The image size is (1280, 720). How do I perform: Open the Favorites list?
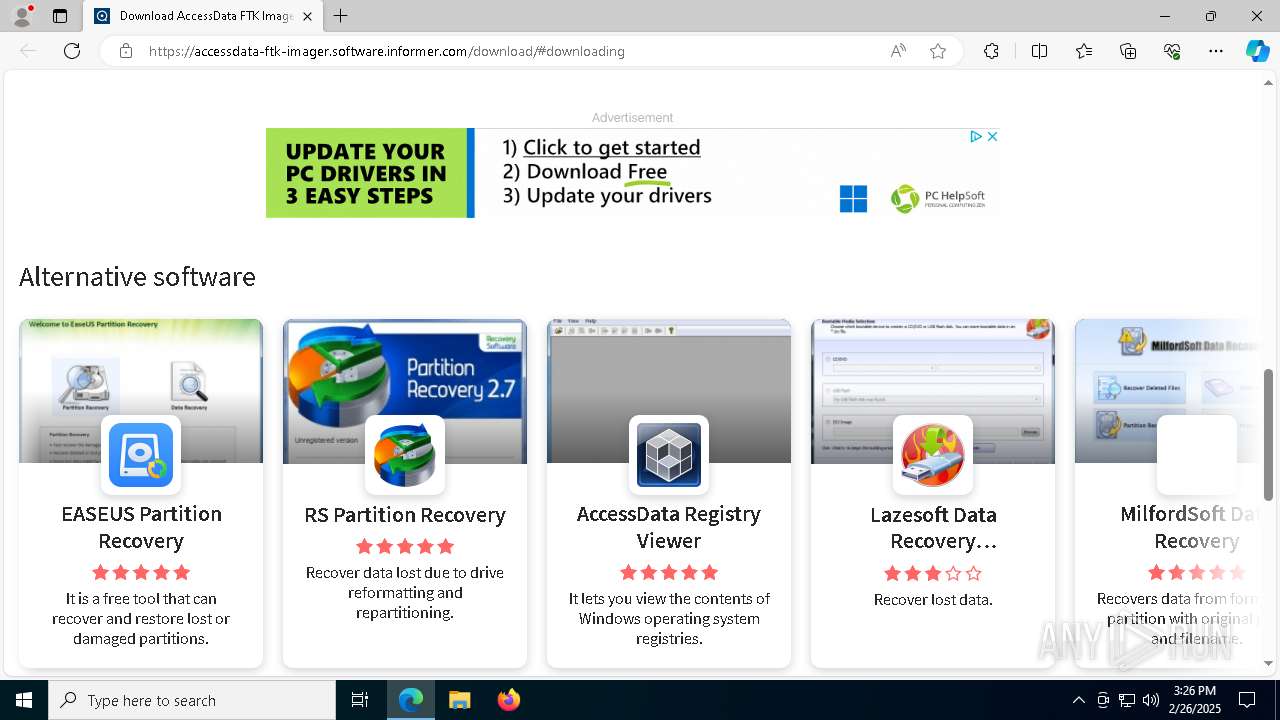click(x=1084, y=51)
